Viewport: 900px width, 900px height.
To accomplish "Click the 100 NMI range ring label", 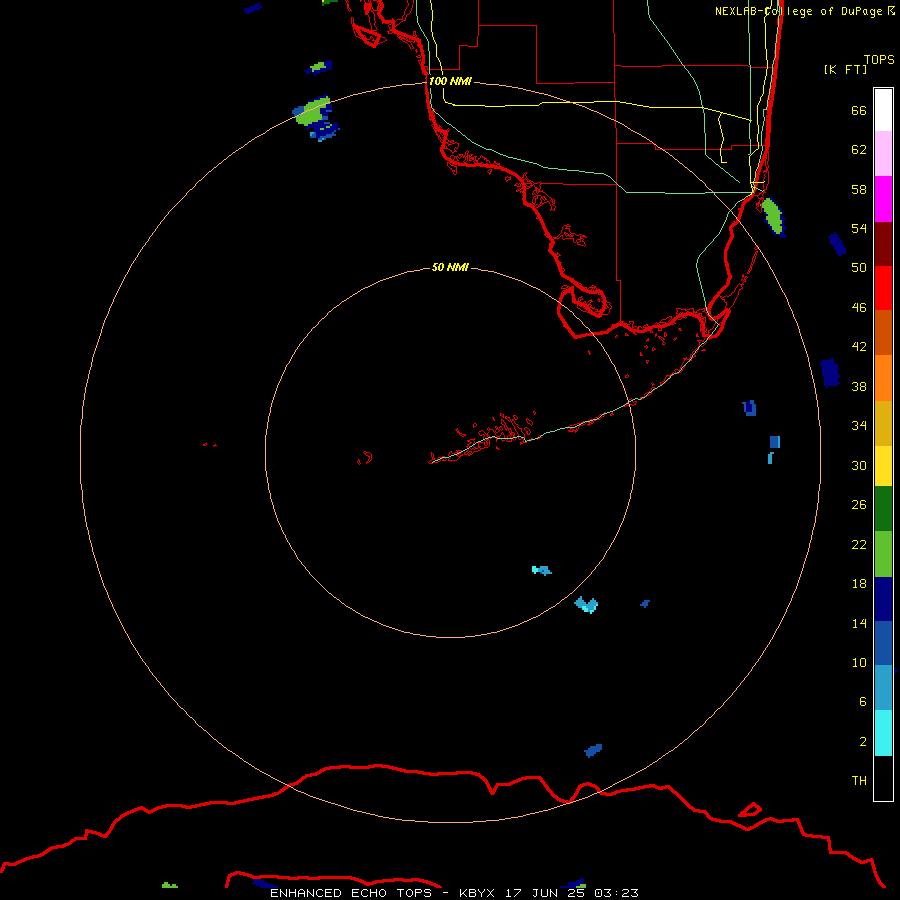I will pos(450,81).
